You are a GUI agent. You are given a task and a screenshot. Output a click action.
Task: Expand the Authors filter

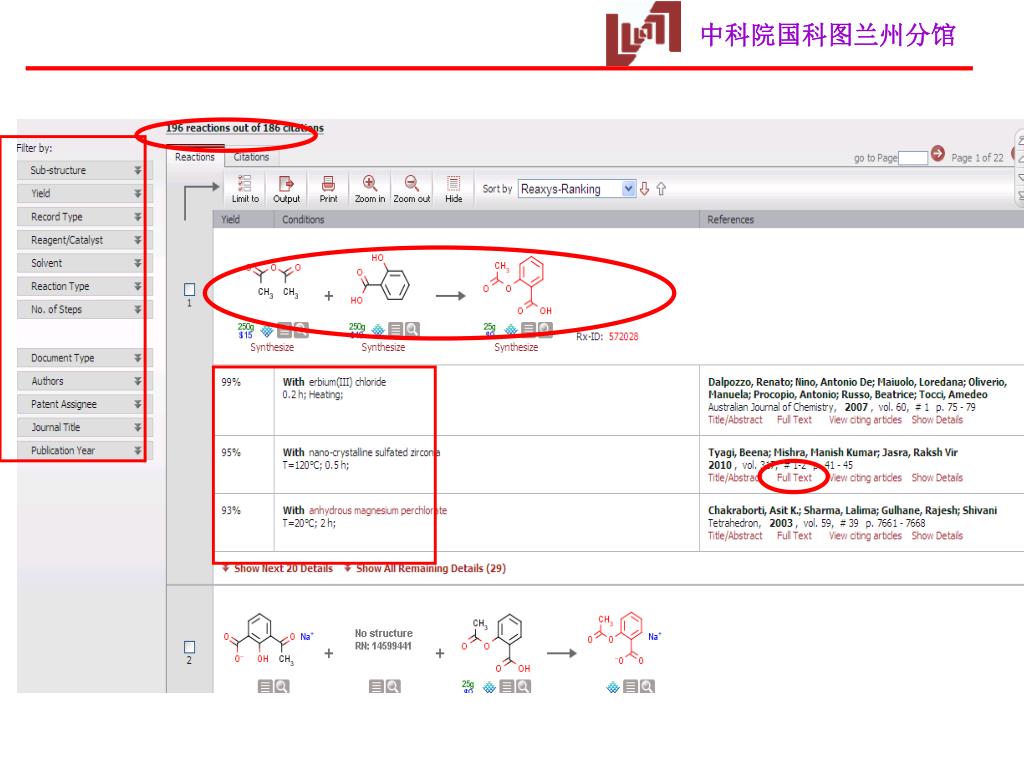pos(85,381)
